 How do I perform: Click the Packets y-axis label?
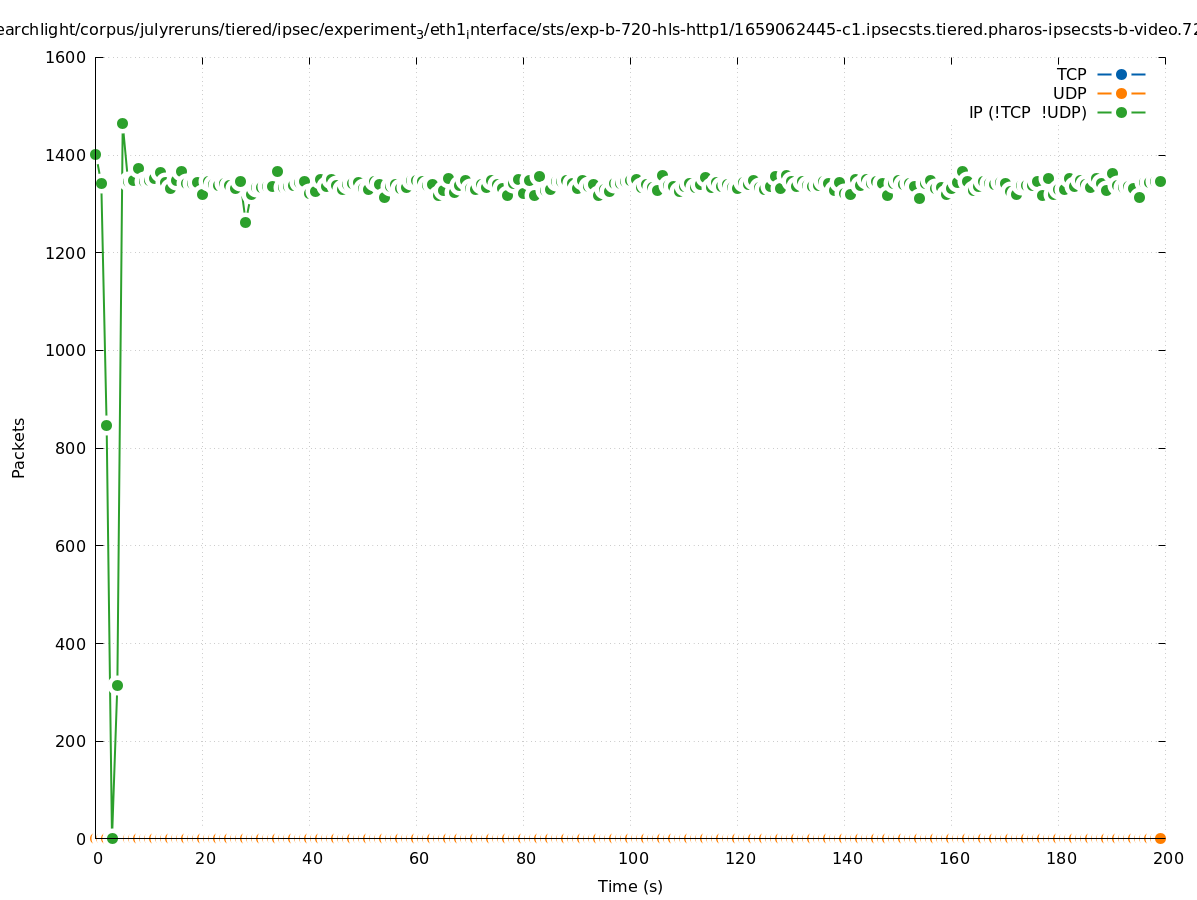(x=19, y=447)
